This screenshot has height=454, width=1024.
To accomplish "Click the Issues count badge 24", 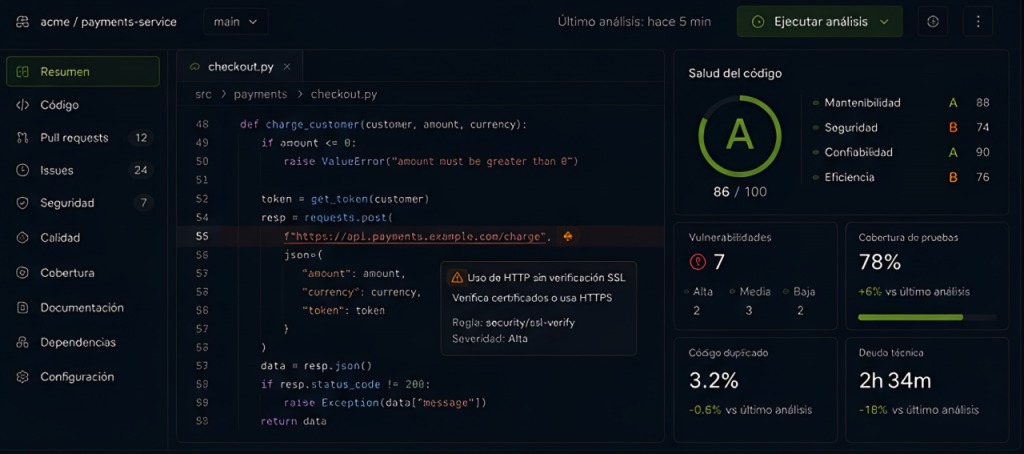I will click(140, 170).
